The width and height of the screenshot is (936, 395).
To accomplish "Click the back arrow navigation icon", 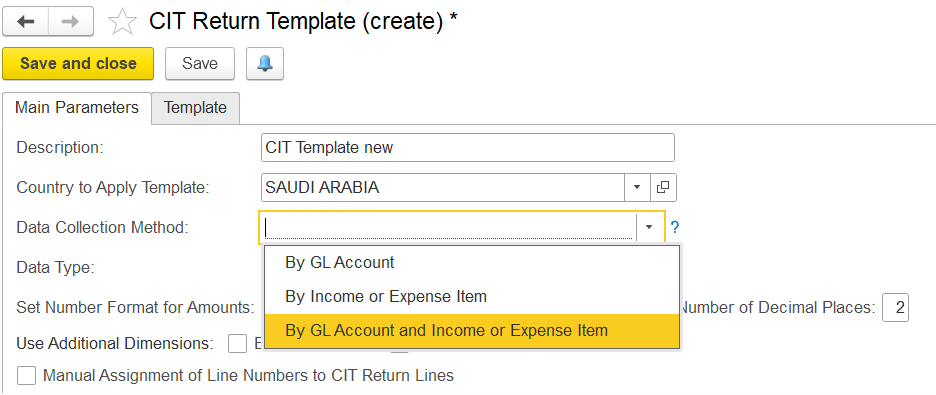I will tap(26, 21).
